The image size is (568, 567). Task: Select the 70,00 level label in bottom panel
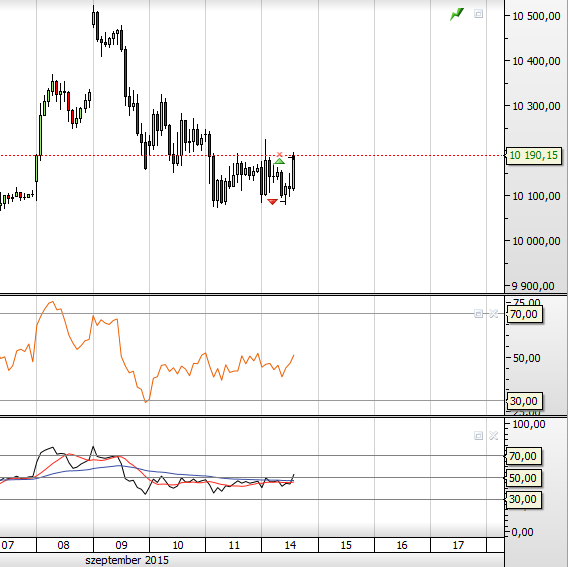[x=523, y=456]
